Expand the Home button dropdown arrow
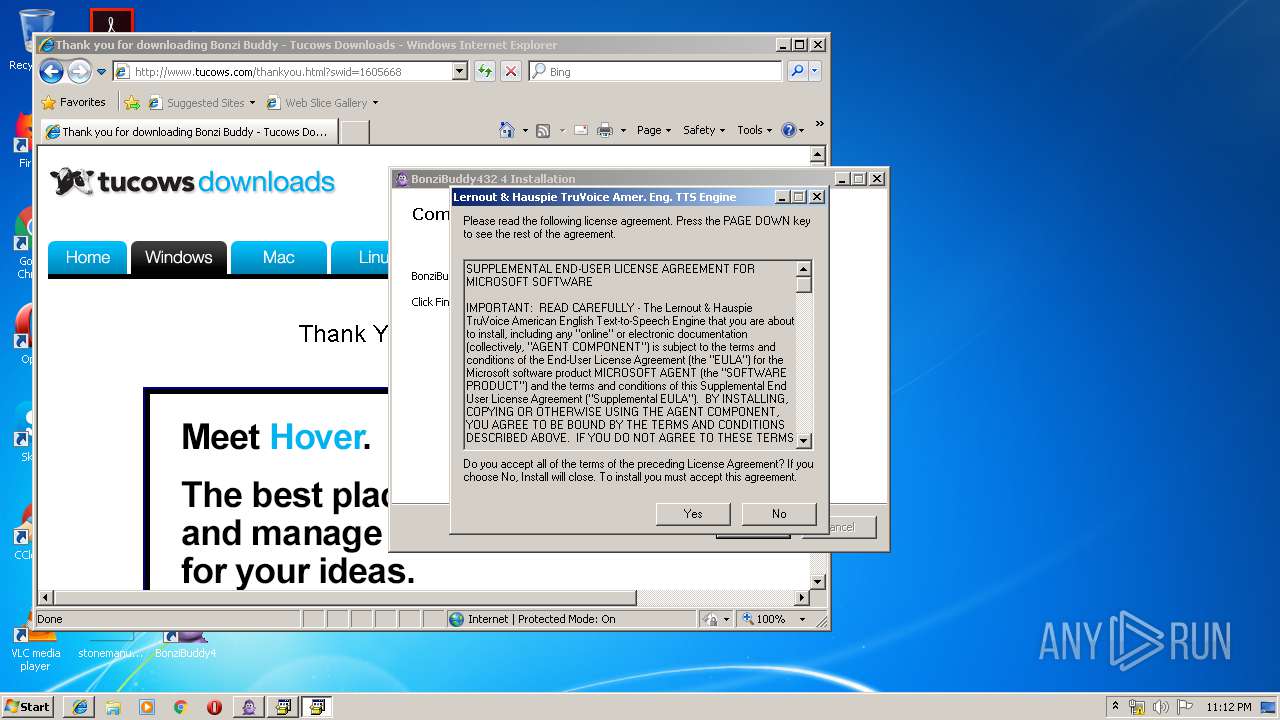 coord(525,130)
